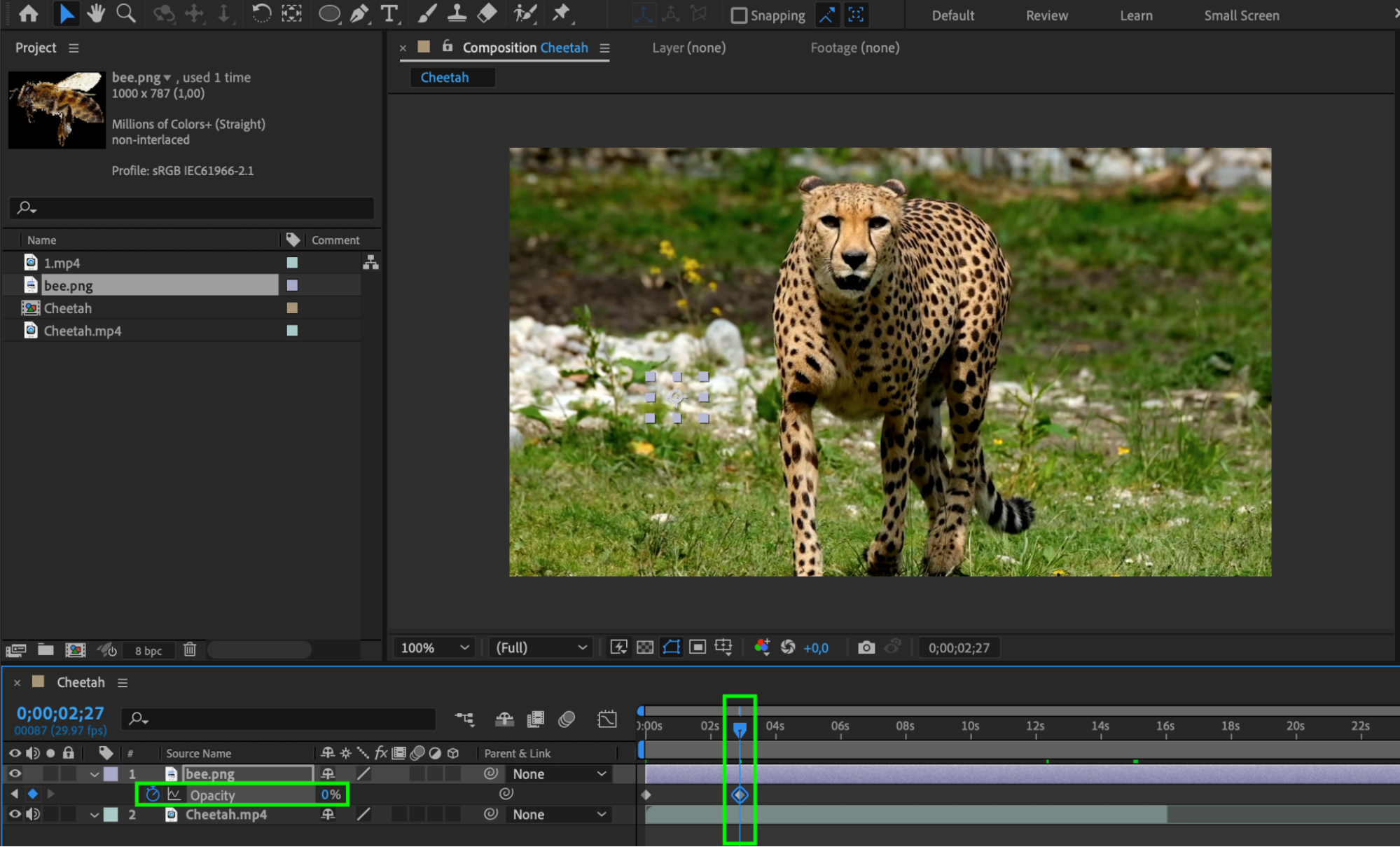Click the 8 bpc color depth button

click(148, 650)
